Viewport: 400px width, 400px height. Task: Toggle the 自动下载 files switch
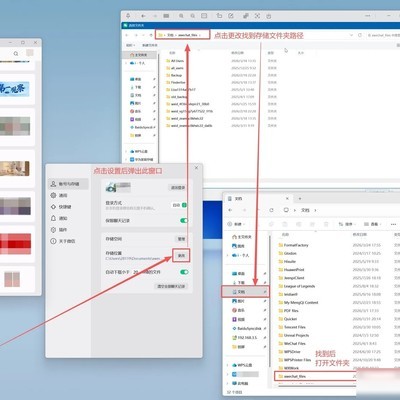coord(184,272)
